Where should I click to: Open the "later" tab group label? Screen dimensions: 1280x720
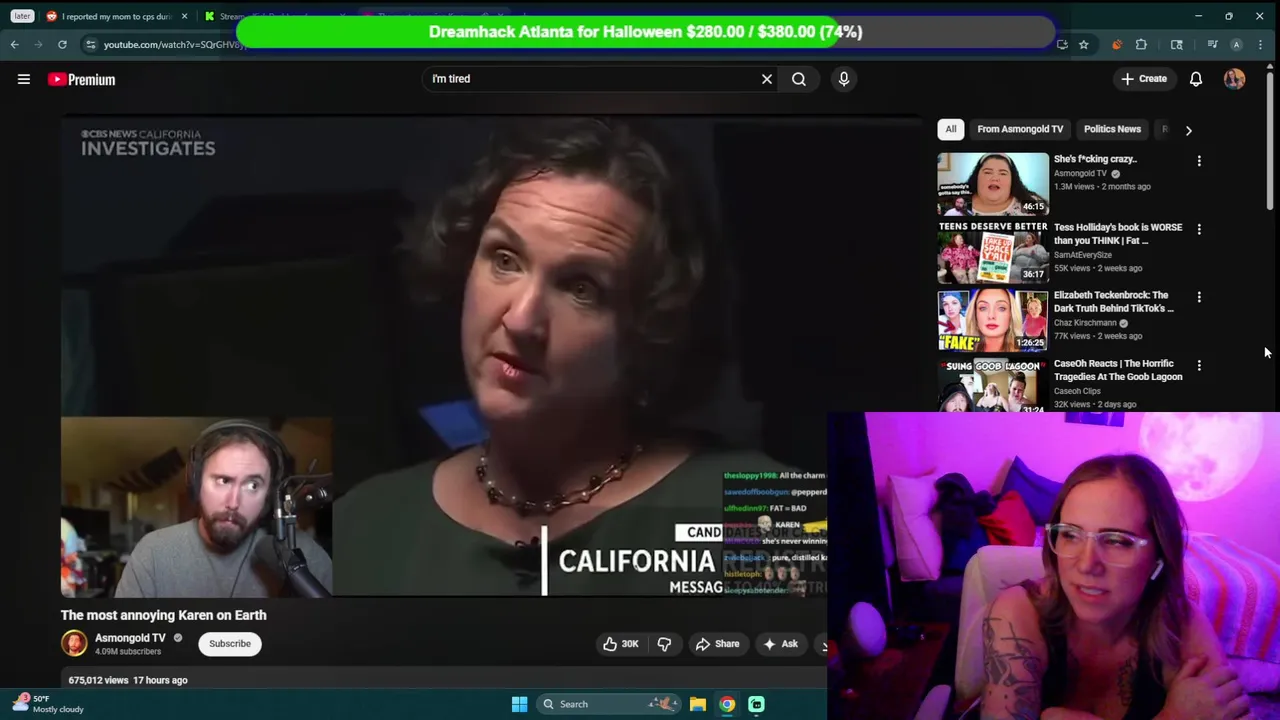(x=22, y=16)
